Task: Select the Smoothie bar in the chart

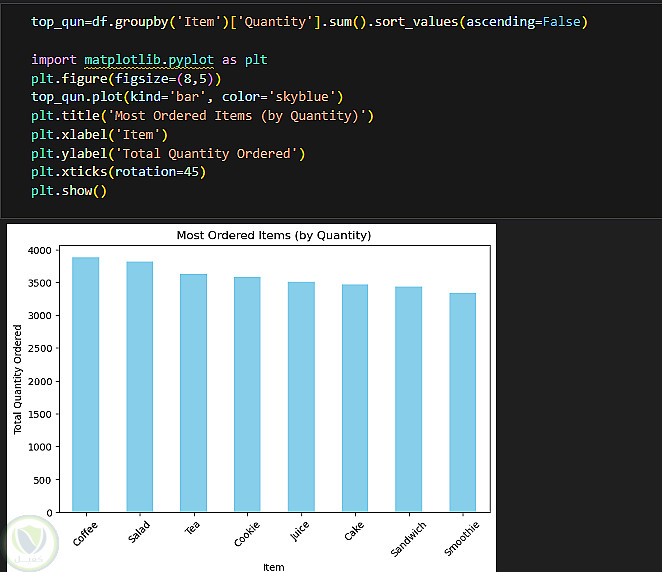Action: pos(462,402)
